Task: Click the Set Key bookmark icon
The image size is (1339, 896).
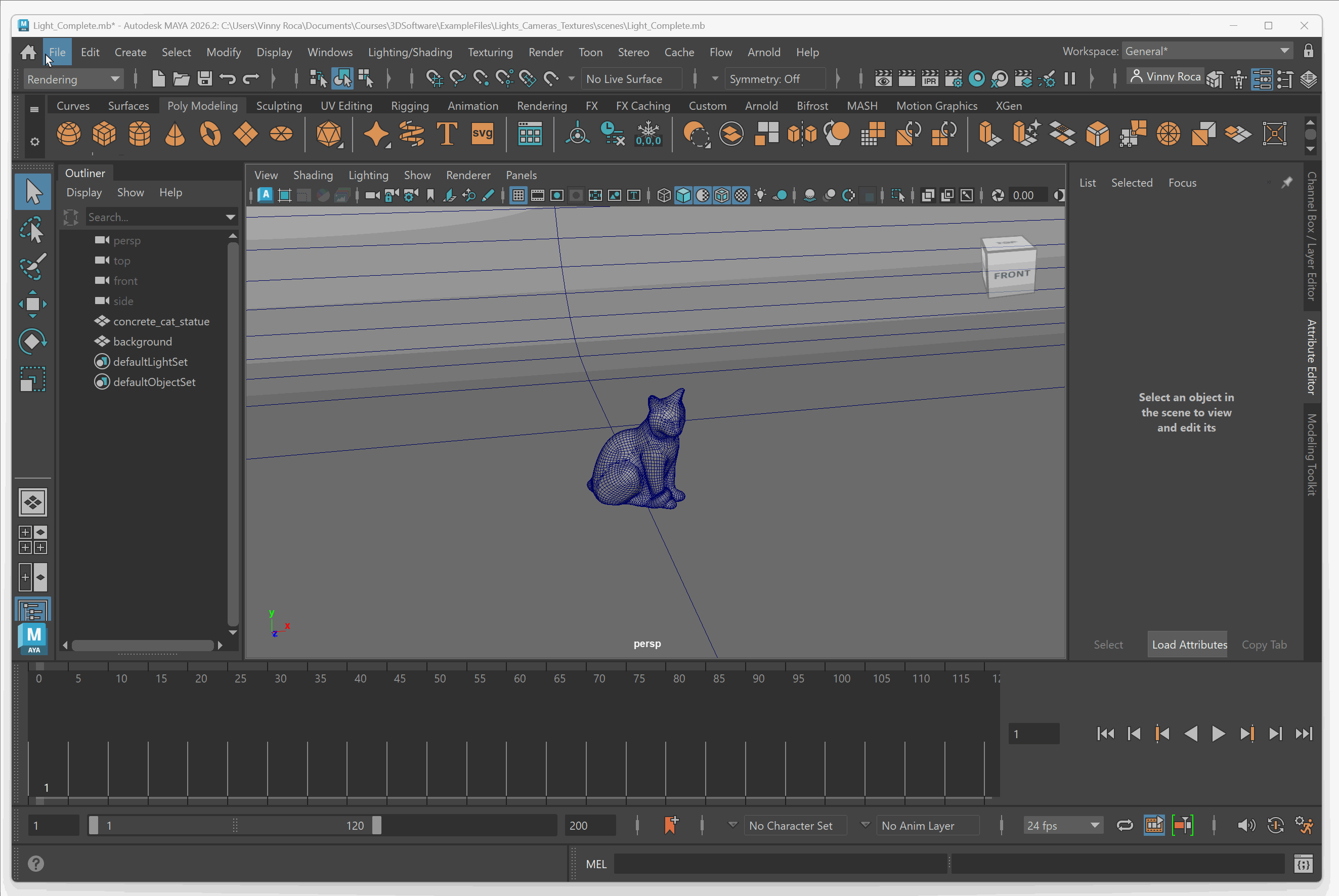Action: point(671,825)
